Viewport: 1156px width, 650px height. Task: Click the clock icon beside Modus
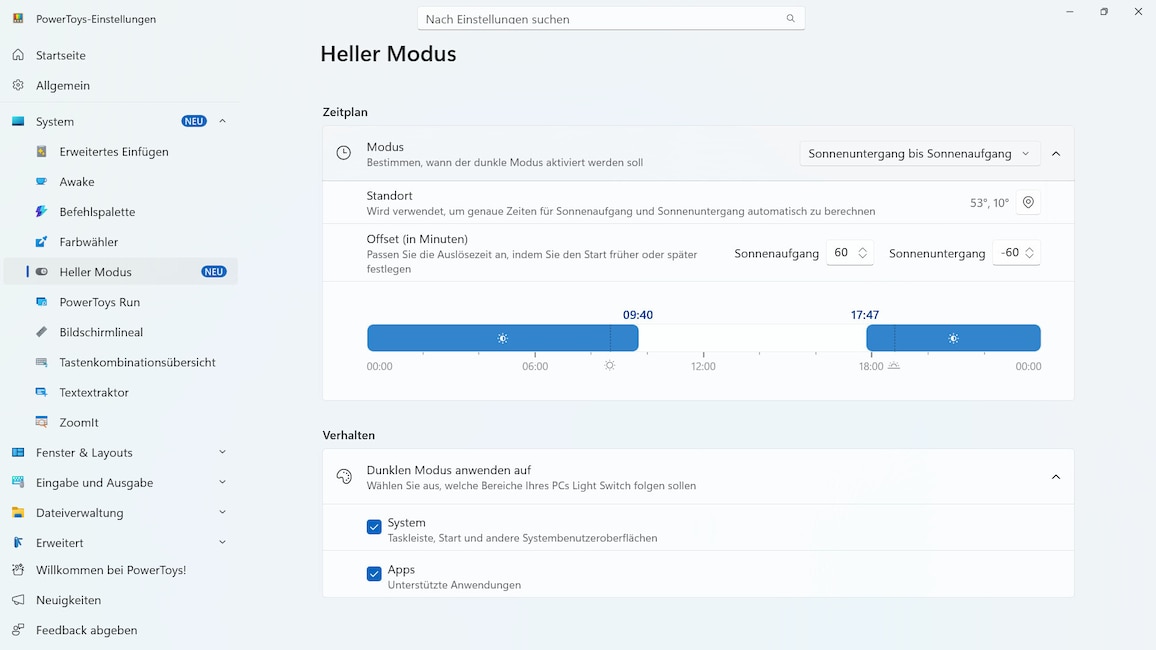(x=344, y=153)
